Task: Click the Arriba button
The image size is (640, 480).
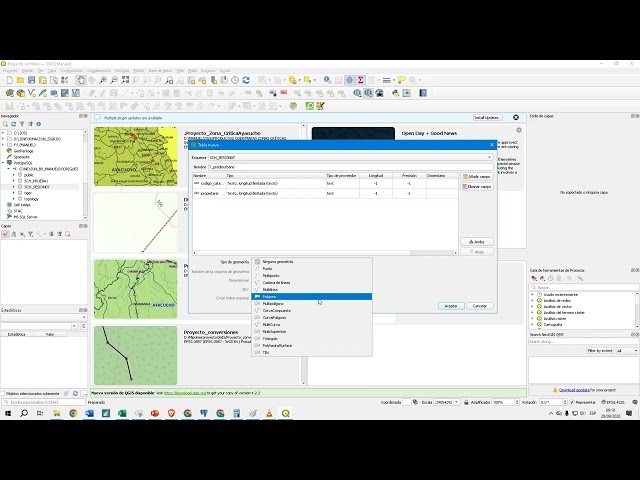Action: point(477,242)
